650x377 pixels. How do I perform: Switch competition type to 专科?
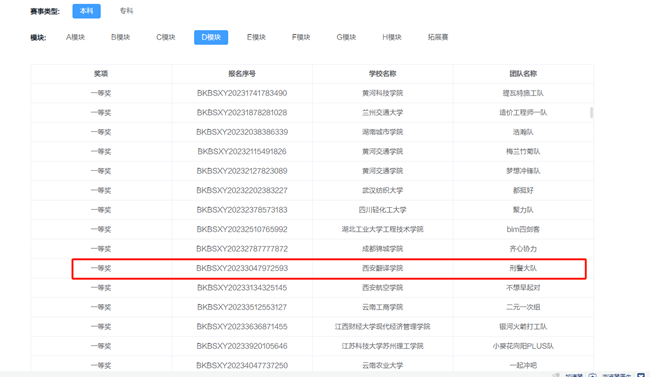point(126,11)
